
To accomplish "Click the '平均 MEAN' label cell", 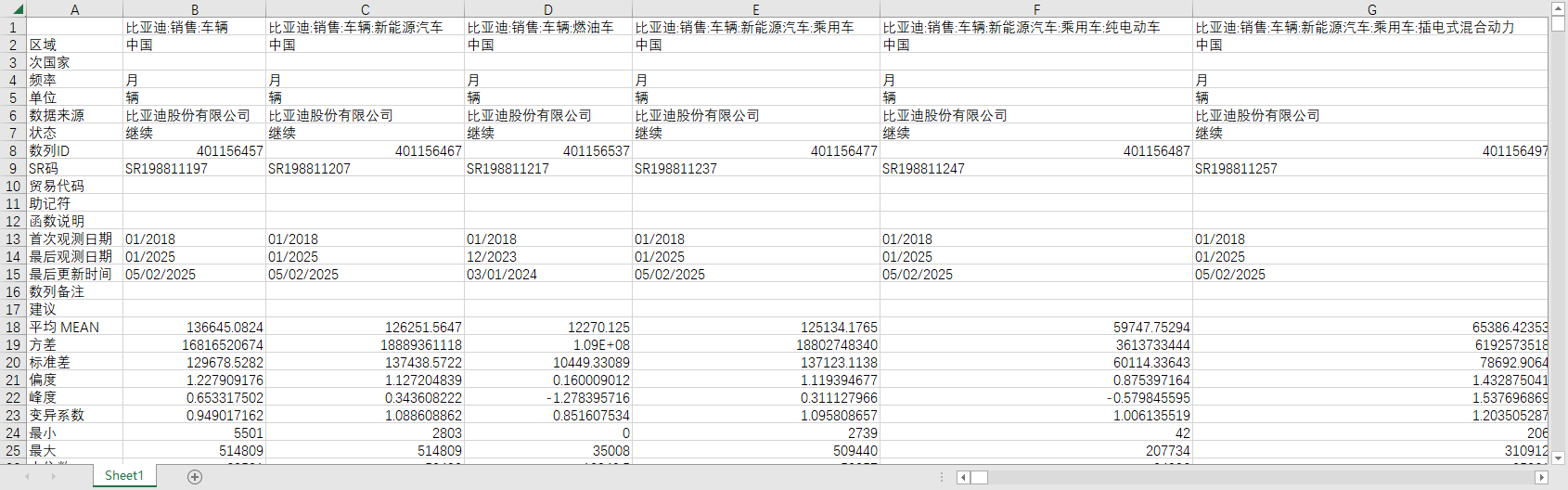I will tap(74, 327).
